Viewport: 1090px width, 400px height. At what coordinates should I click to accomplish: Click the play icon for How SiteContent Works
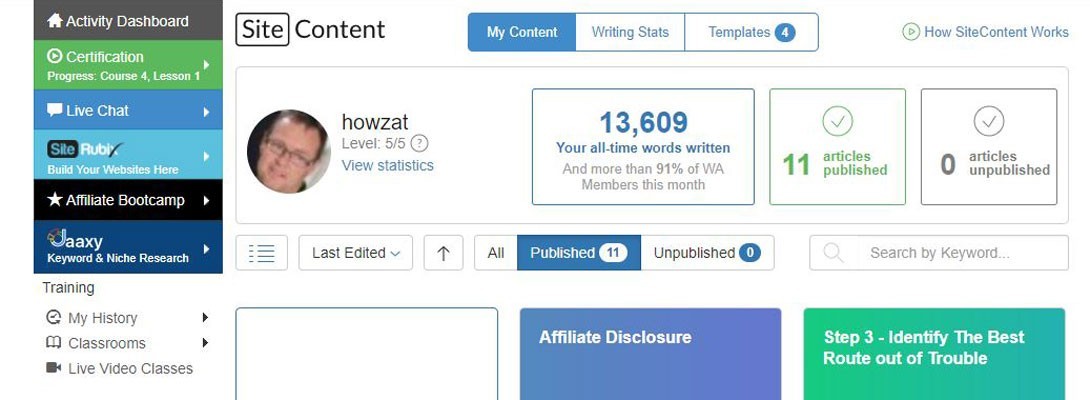pyautogui.click(x=910, y=32)
